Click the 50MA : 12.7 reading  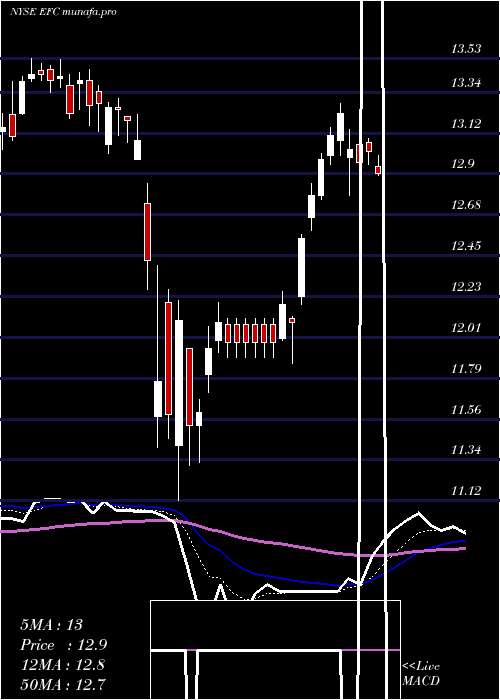pyautogui.click(x=63, y=684)
